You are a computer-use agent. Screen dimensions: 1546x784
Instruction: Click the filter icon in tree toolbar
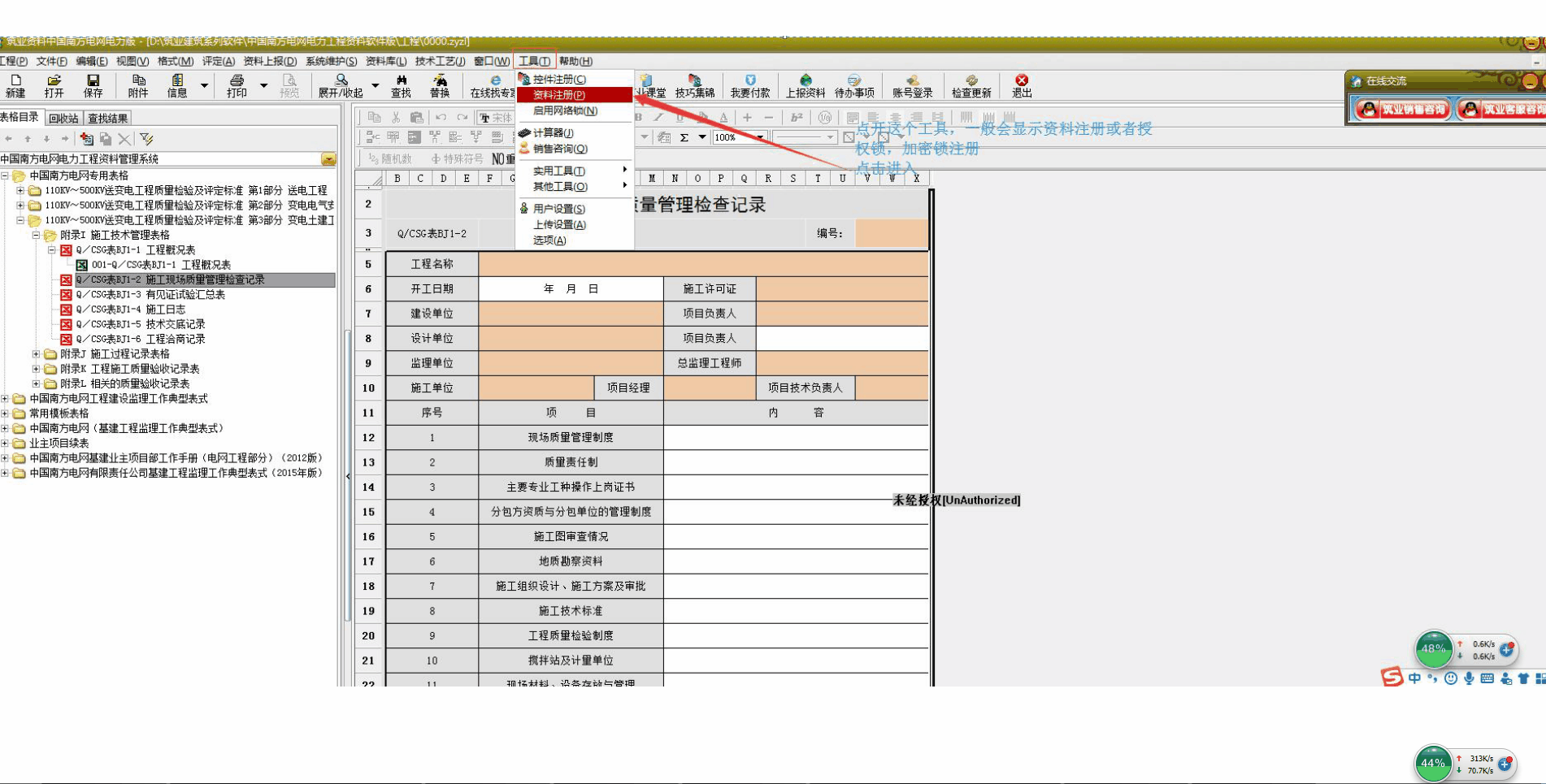pyautogui.click(x=147, y=139)
